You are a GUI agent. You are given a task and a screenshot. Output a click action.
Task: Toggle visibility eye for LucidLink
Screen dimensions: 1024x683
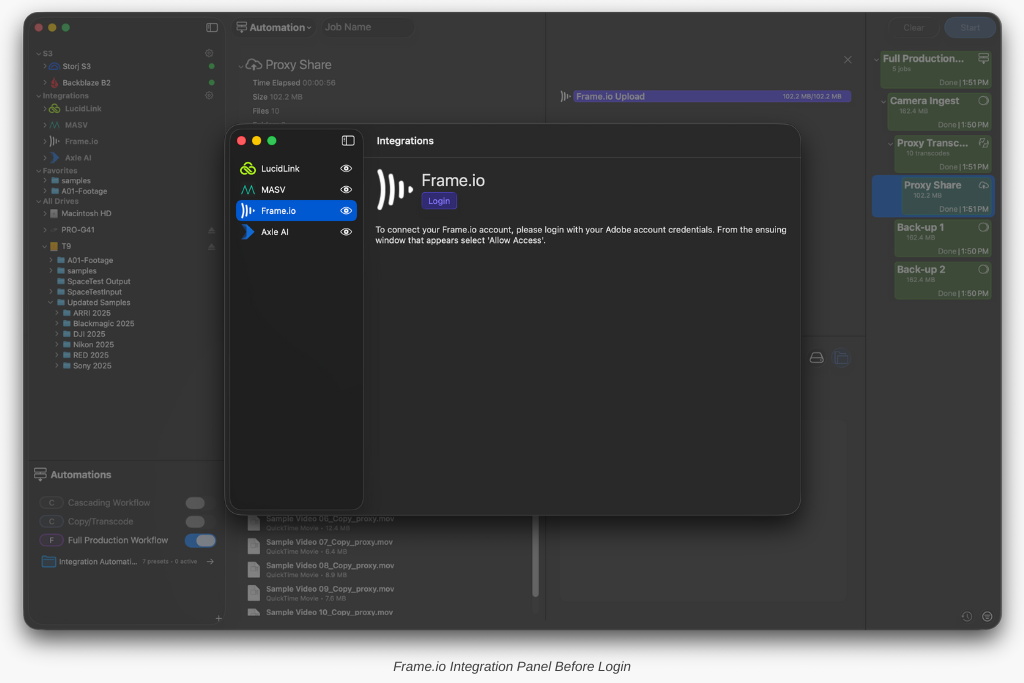click(346, 169)
